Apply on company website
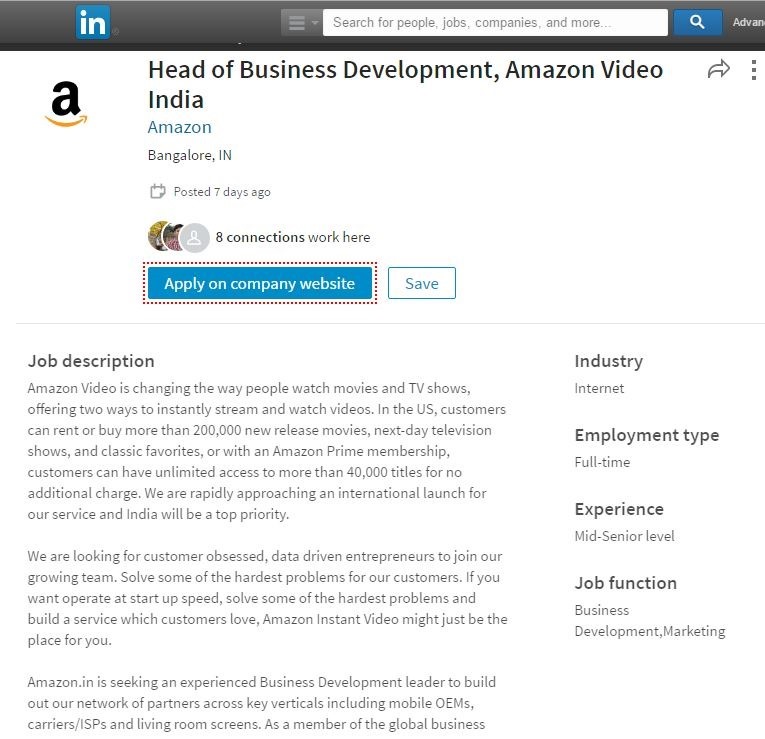This screenshot has height=739, width=765. click(x=260, y=283)
